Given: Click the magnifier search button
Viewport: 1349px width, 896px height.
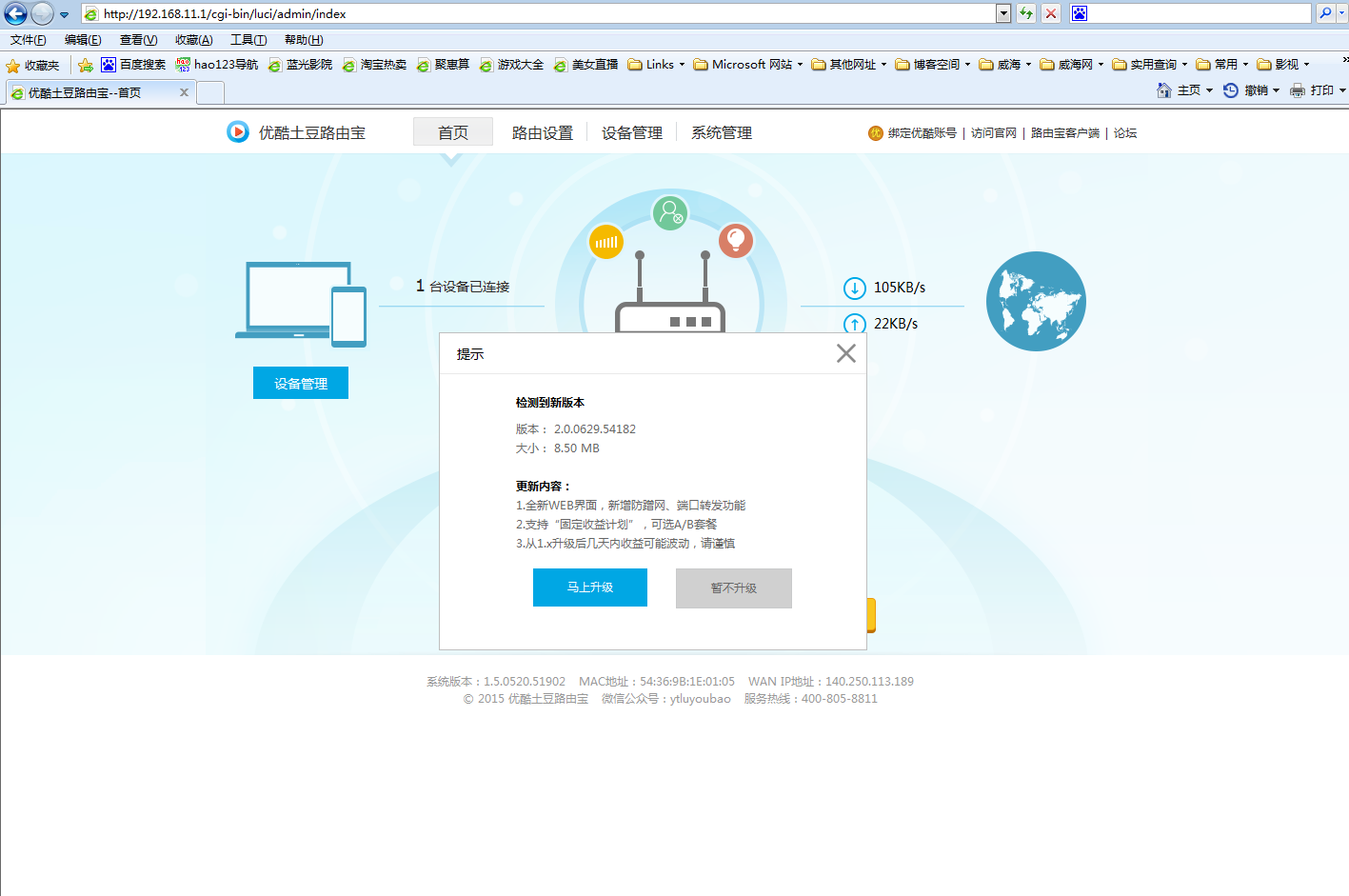Looking at the screenshot, I should [1325, 13].
